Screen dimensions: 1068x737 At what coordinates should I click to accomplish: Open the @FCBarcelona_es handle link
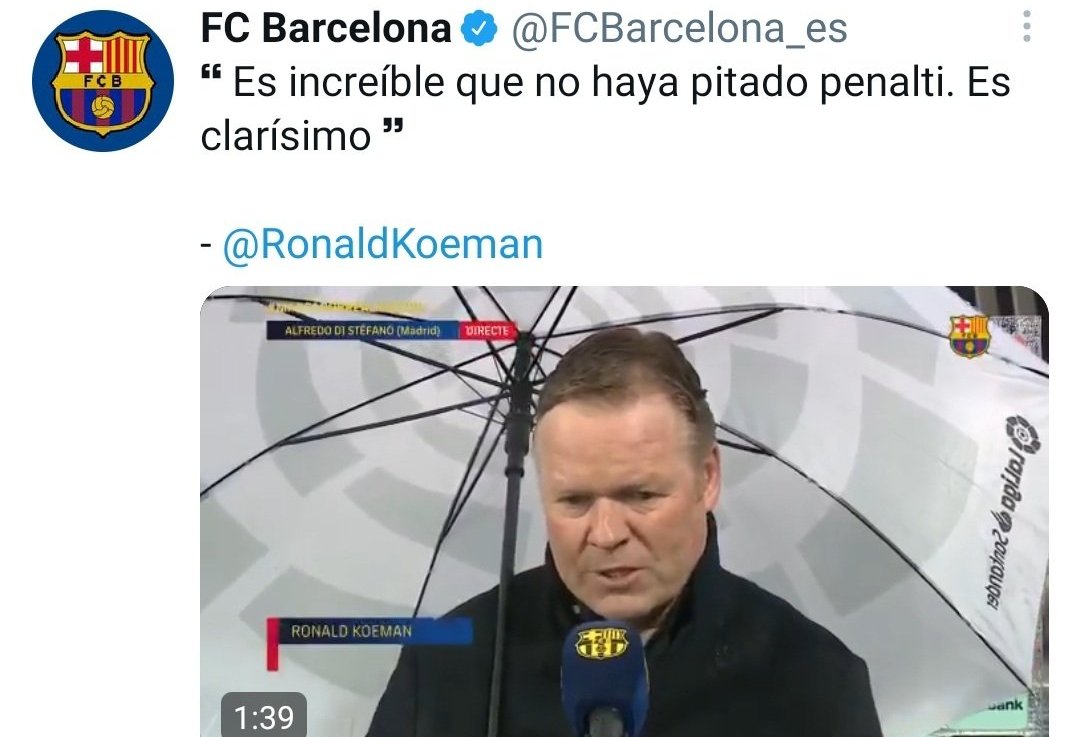(x=679, y=29)
